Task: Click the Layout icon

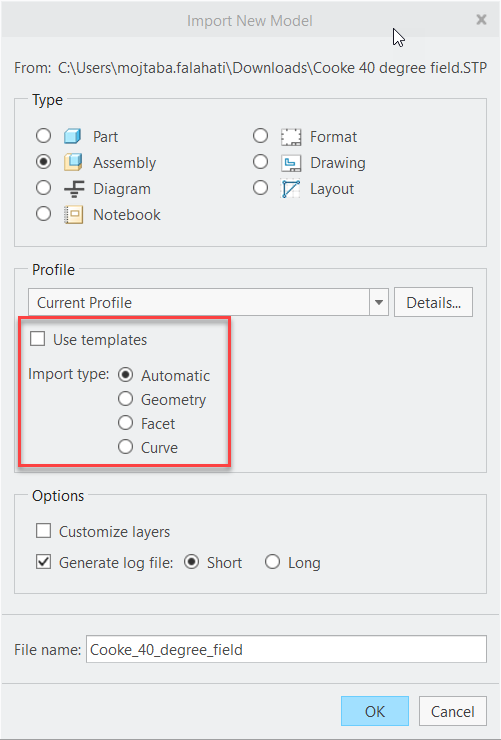Action: 291,189
